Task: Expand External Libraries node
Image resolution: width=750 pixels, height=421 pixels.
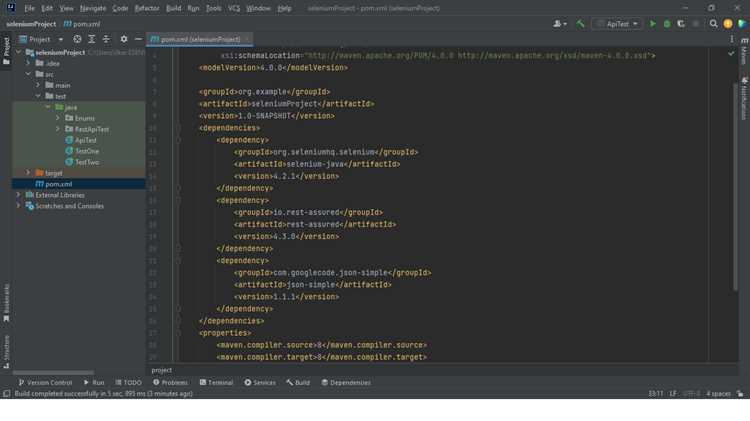Action: click(x=19, y=195)
